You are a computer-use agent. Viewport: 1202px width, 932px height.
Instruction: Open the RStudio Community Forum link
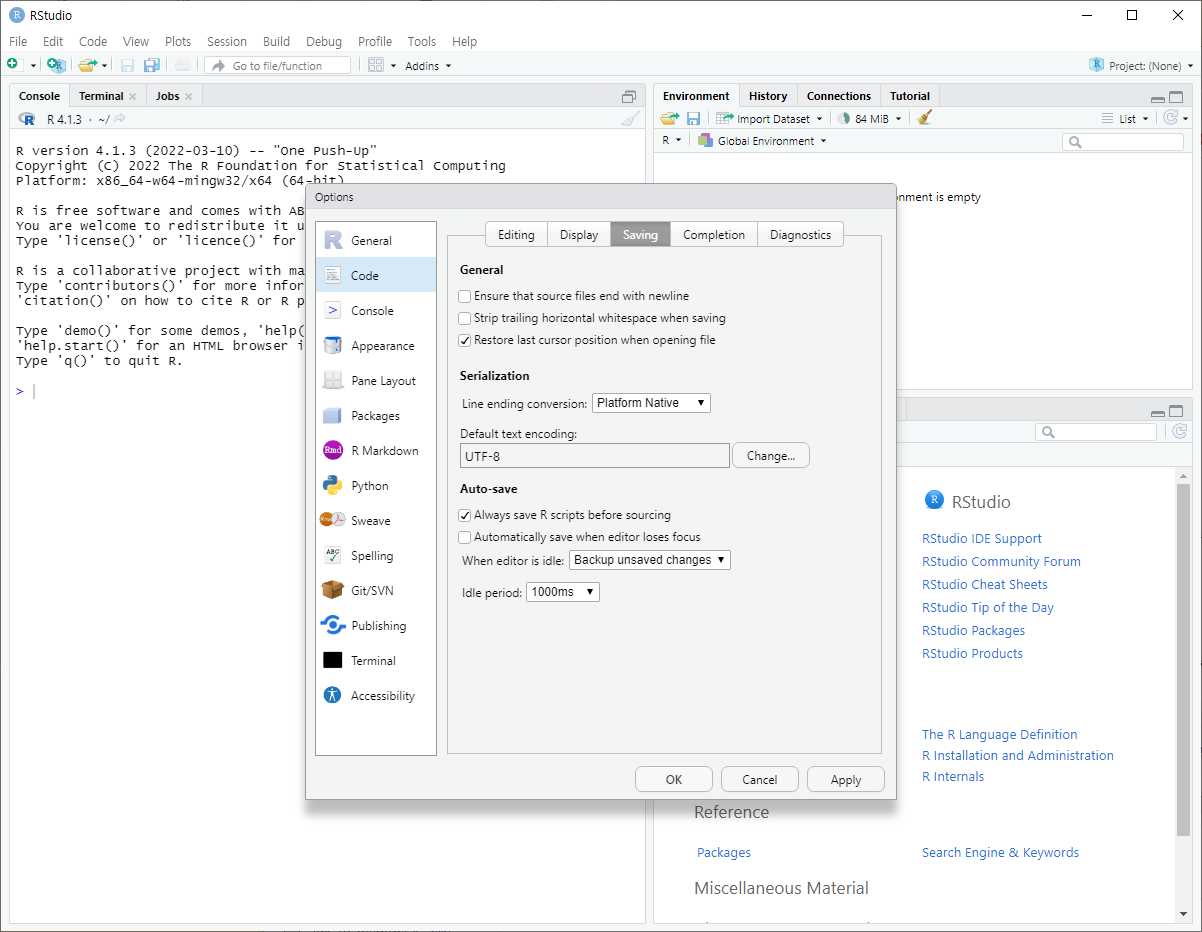click(x=1001, y=562)
